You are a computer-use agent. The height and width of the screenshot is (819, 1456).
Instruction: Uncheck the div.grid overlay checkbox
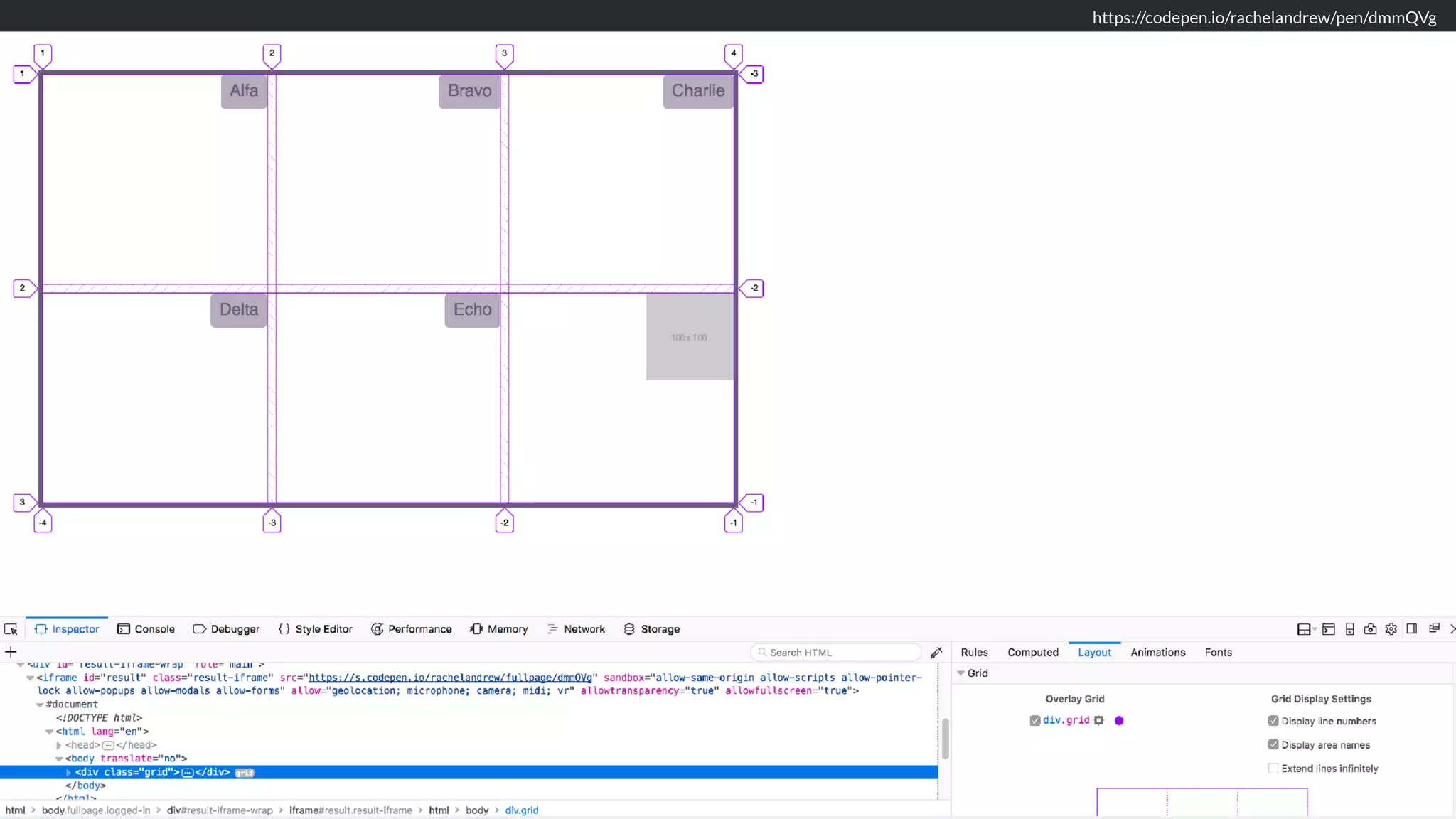click(1035, 720)
